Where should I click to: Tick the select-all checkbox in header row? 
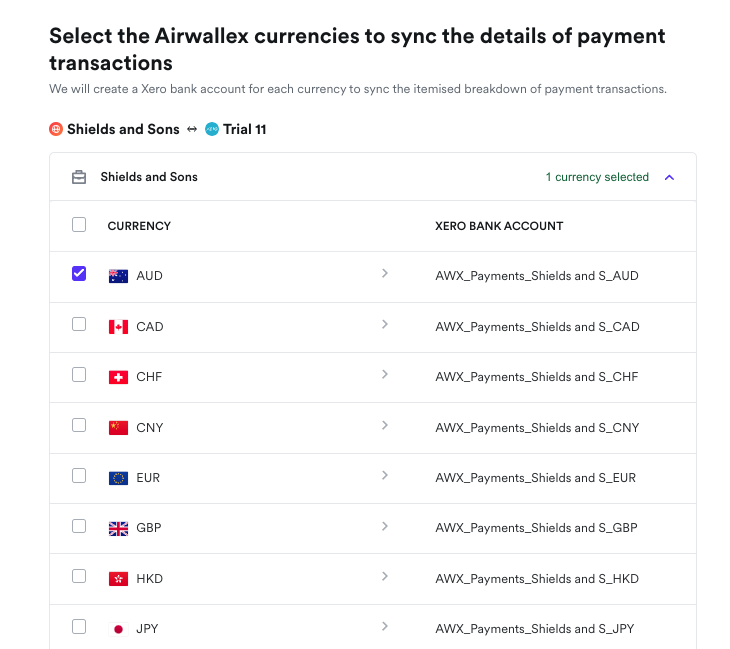(x=79, y=225)
